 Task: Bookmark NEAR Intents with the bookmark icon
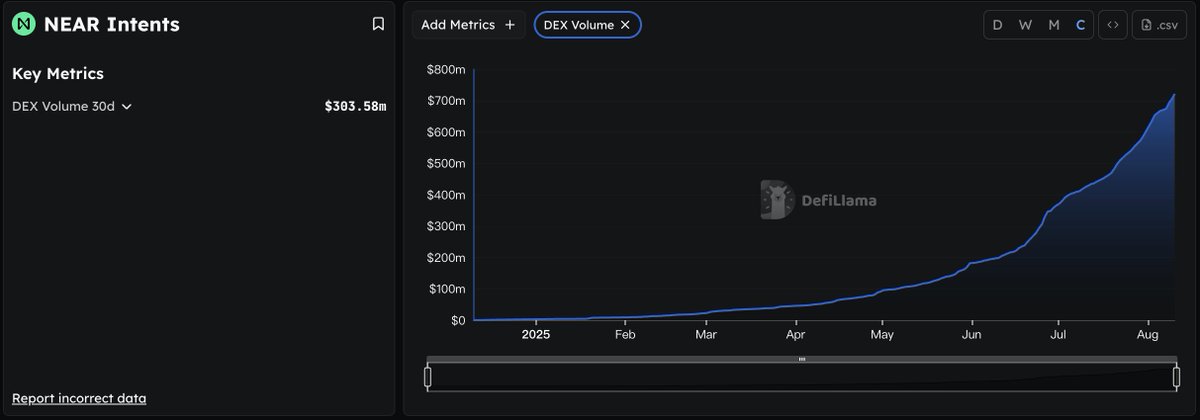(378, 24)
